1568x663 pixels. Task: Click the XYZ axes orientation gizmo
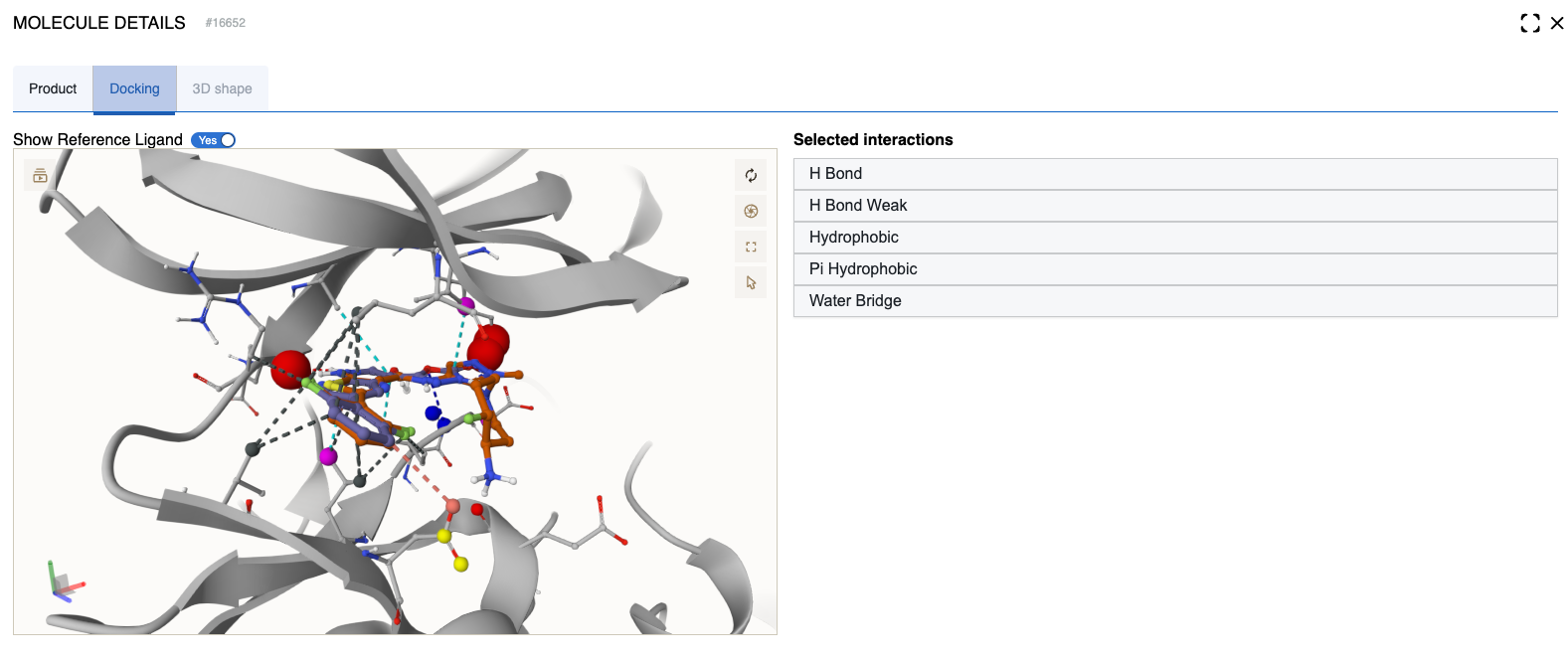point(63,583)
